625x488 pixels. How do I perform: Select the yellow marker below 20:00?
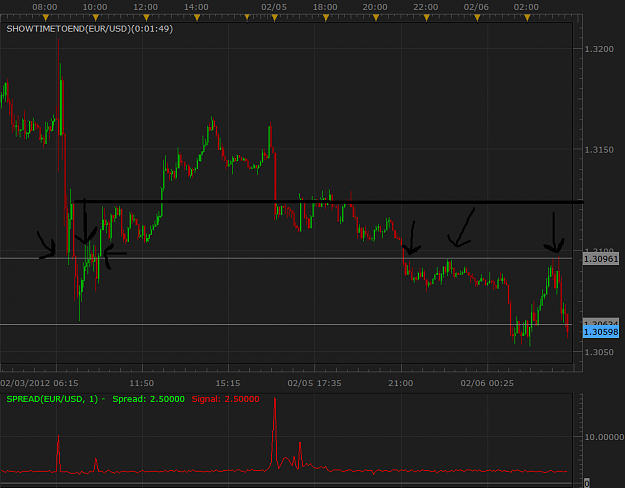pyautogui.click(x=376, y=18)
